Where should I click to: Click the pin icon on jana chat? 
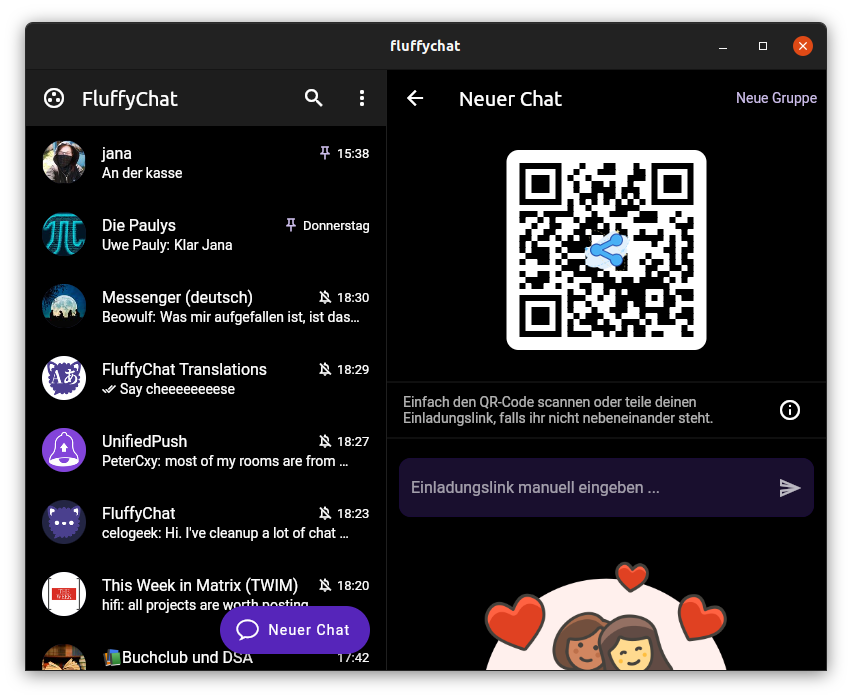tap(324, 154)
